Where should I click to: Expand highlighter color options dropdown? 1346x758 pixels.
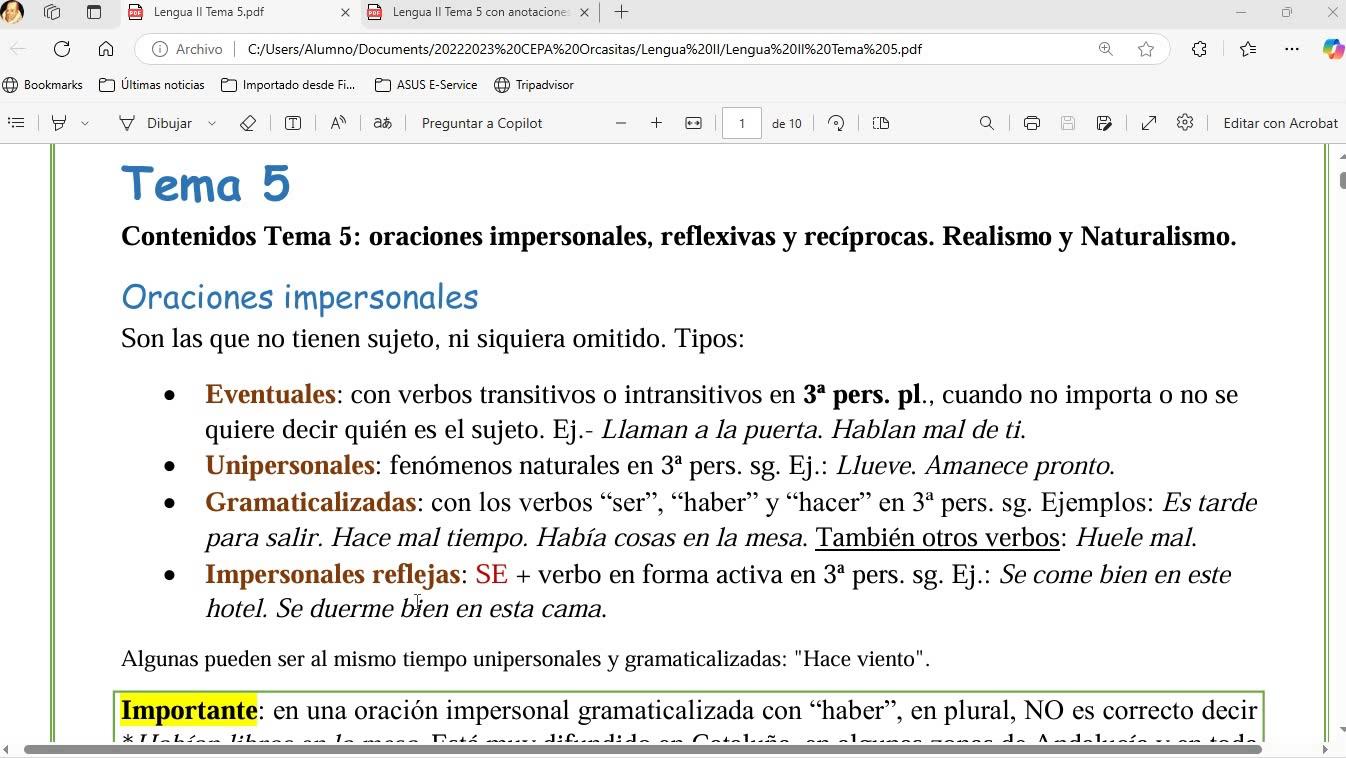(85, 123)
